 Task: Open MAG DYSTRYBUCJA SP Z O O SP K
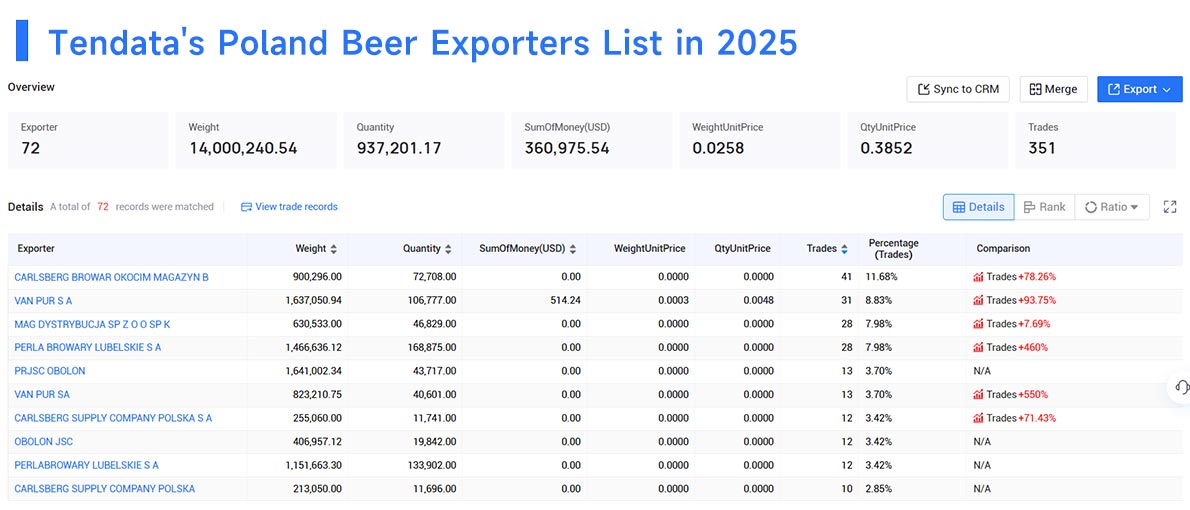[93, 324]
